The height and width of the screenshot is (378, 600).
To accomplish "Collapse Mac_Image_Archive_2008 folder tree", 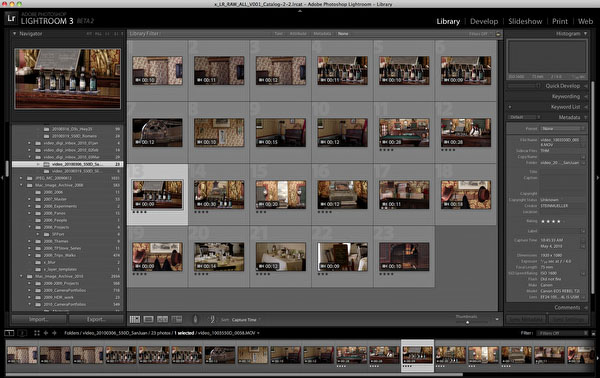I will pyautogui.click(x=21, y=185).
